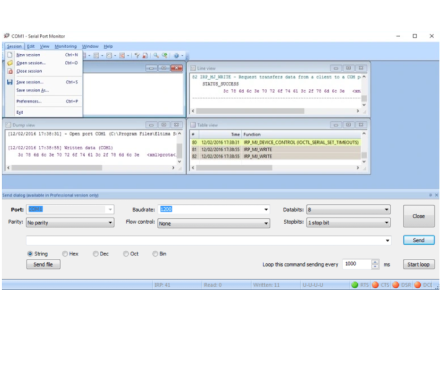
Task: Expand the command text history dropdown arrow
Action: (387, 240)
